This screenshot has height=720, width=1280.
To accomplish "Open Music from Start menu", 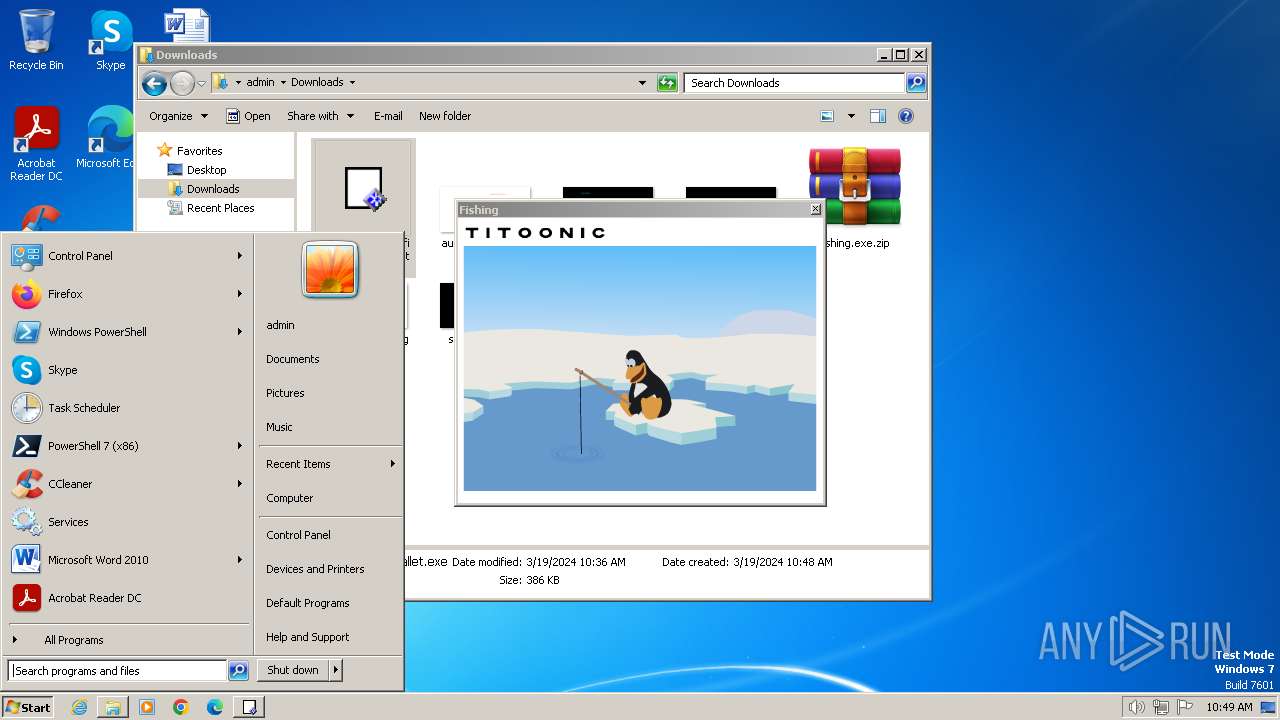I will pyautogui.click(x=279, y=427).
